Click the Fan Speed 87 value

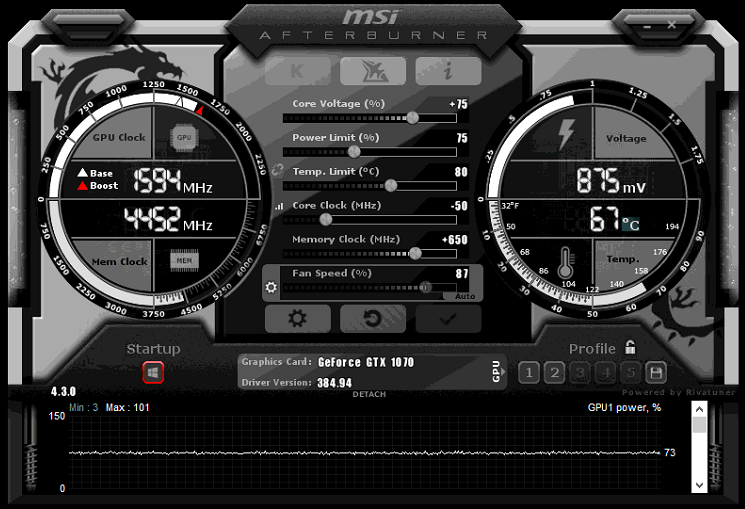462,273
